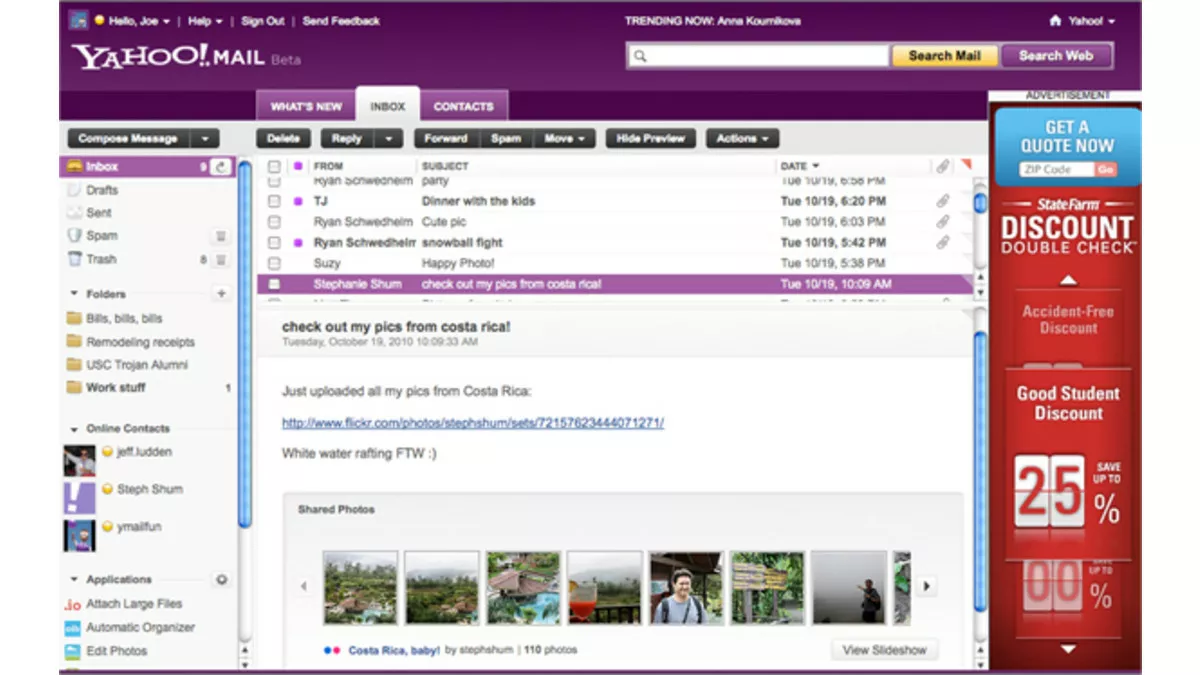Viewport: 1200px width, 675px height.
Task: Open the Compose Message dropdown arrow
Action: (x=204, y=139)
